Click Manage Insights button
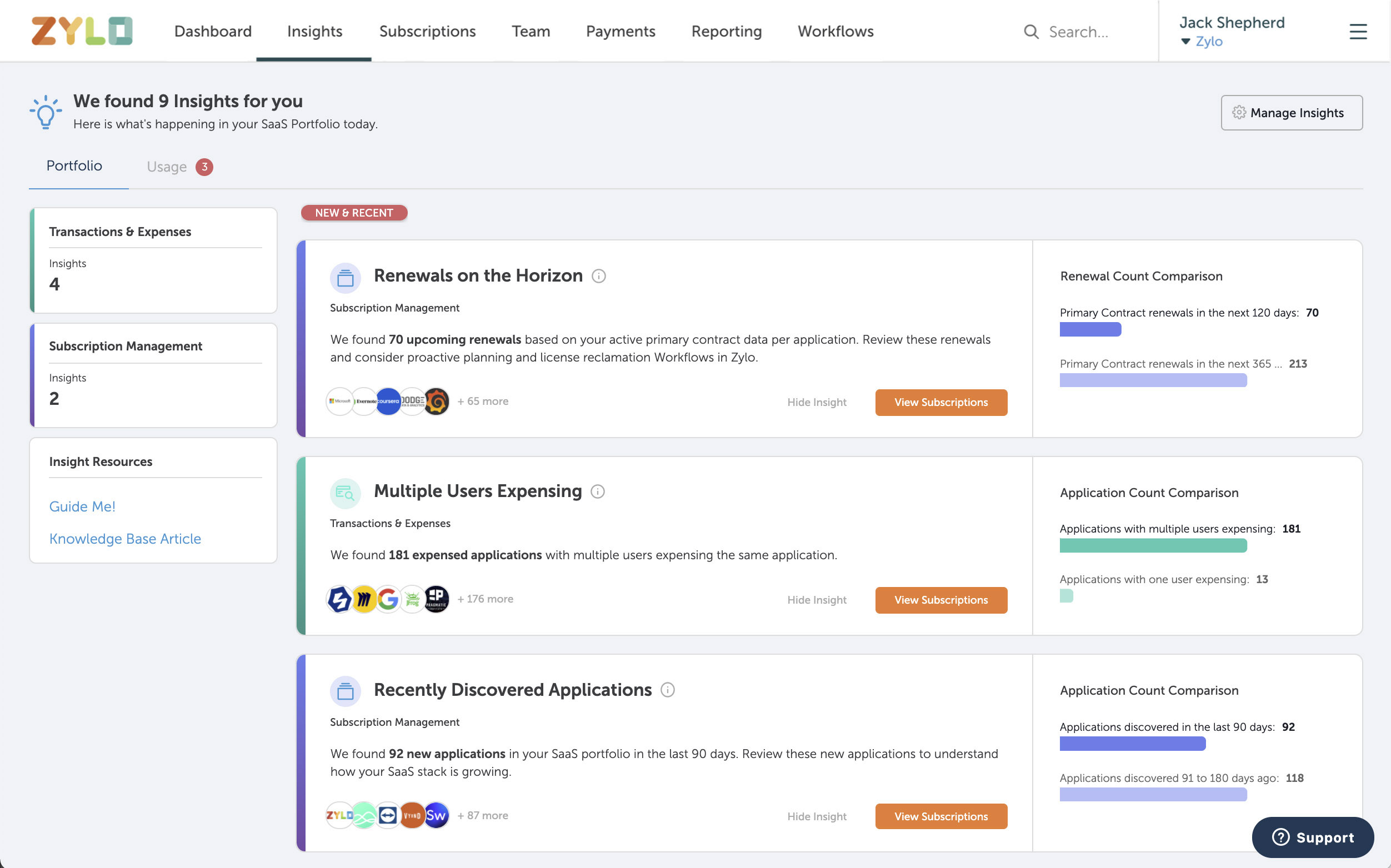The image size is (1391, 868). pyautogui.click(x=1291, y=113)
